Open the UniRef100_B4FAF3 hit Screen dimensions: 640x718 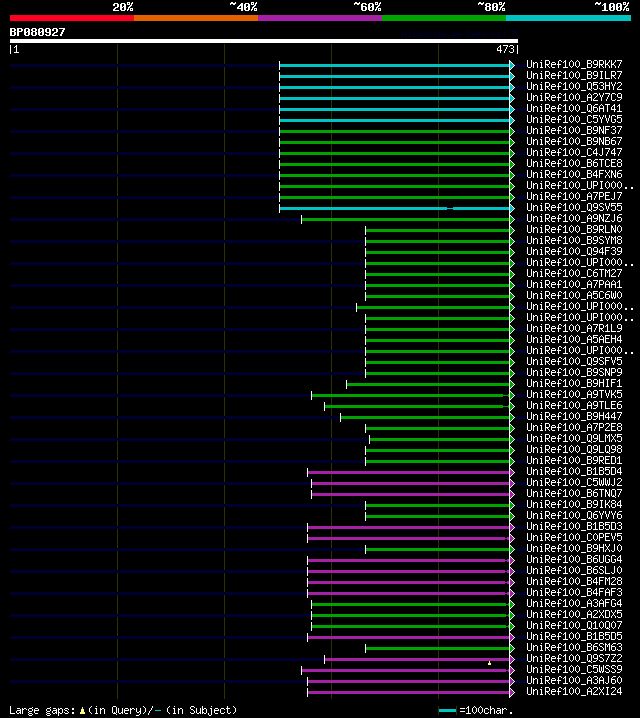click(x=574, y=592)
